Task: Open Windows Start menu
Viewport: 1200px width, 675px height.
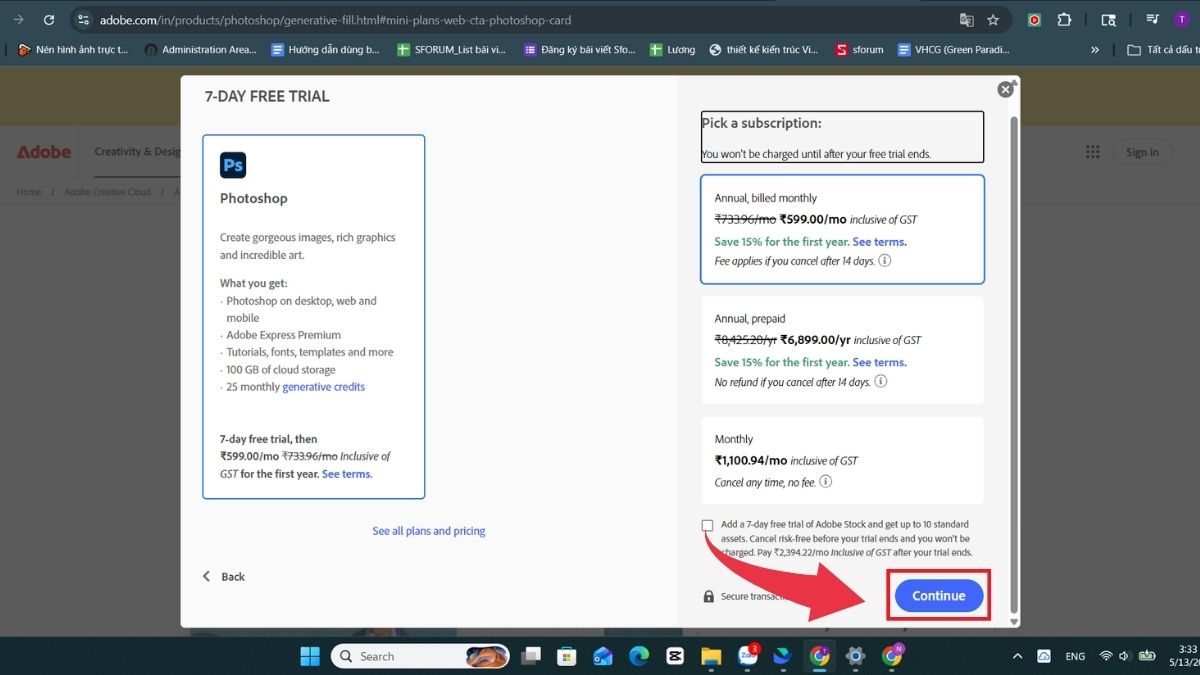Action: 310,656
